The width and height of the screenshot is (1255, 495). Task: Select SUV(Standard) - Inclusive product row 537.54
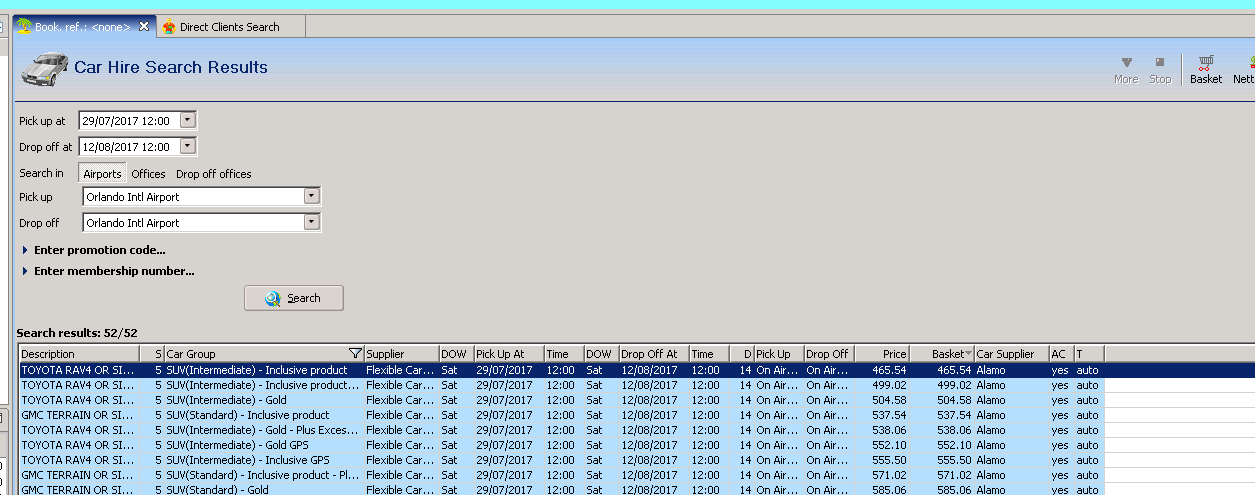tap(560, 415)
